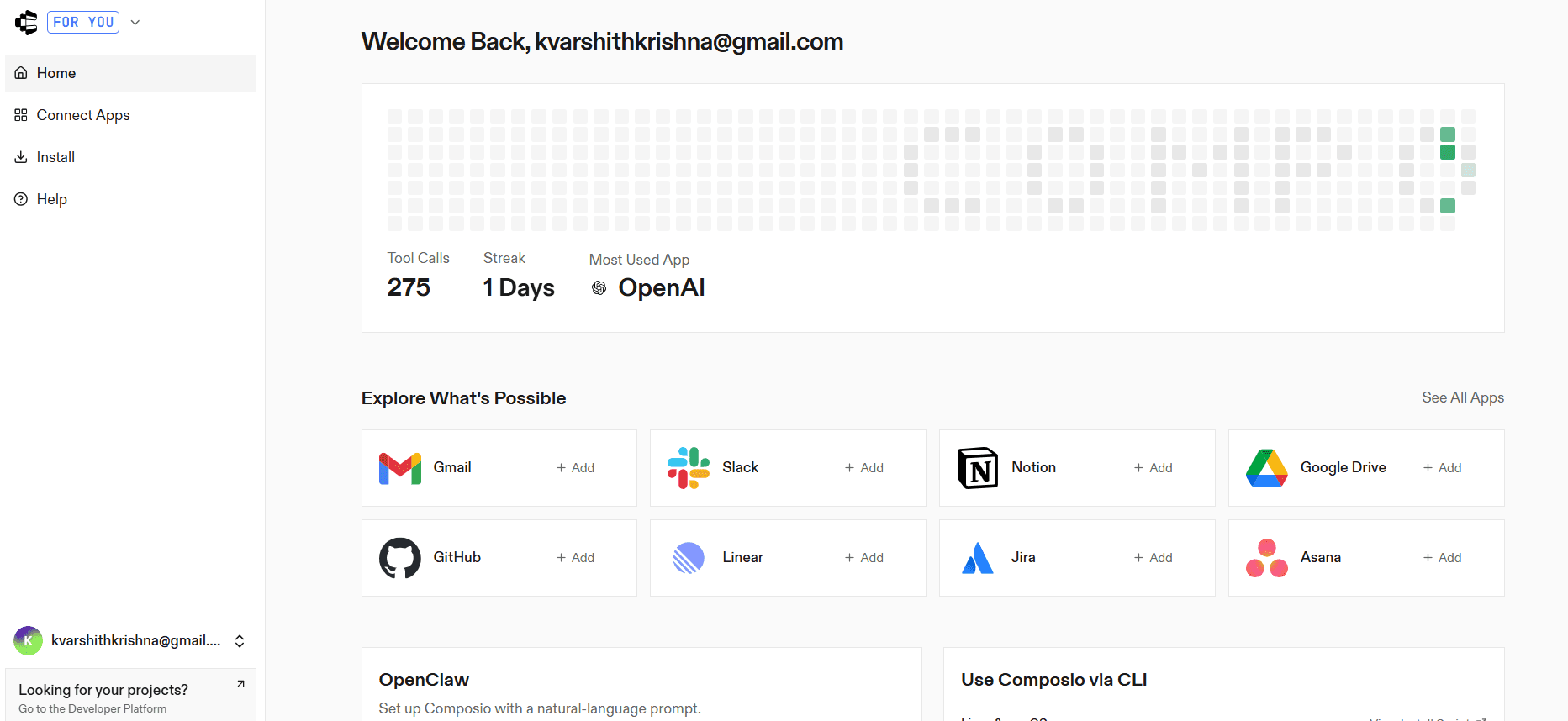Click the Install download icon
The width and height of the screenshot is (1568, 721).
[x=21, y=157]
